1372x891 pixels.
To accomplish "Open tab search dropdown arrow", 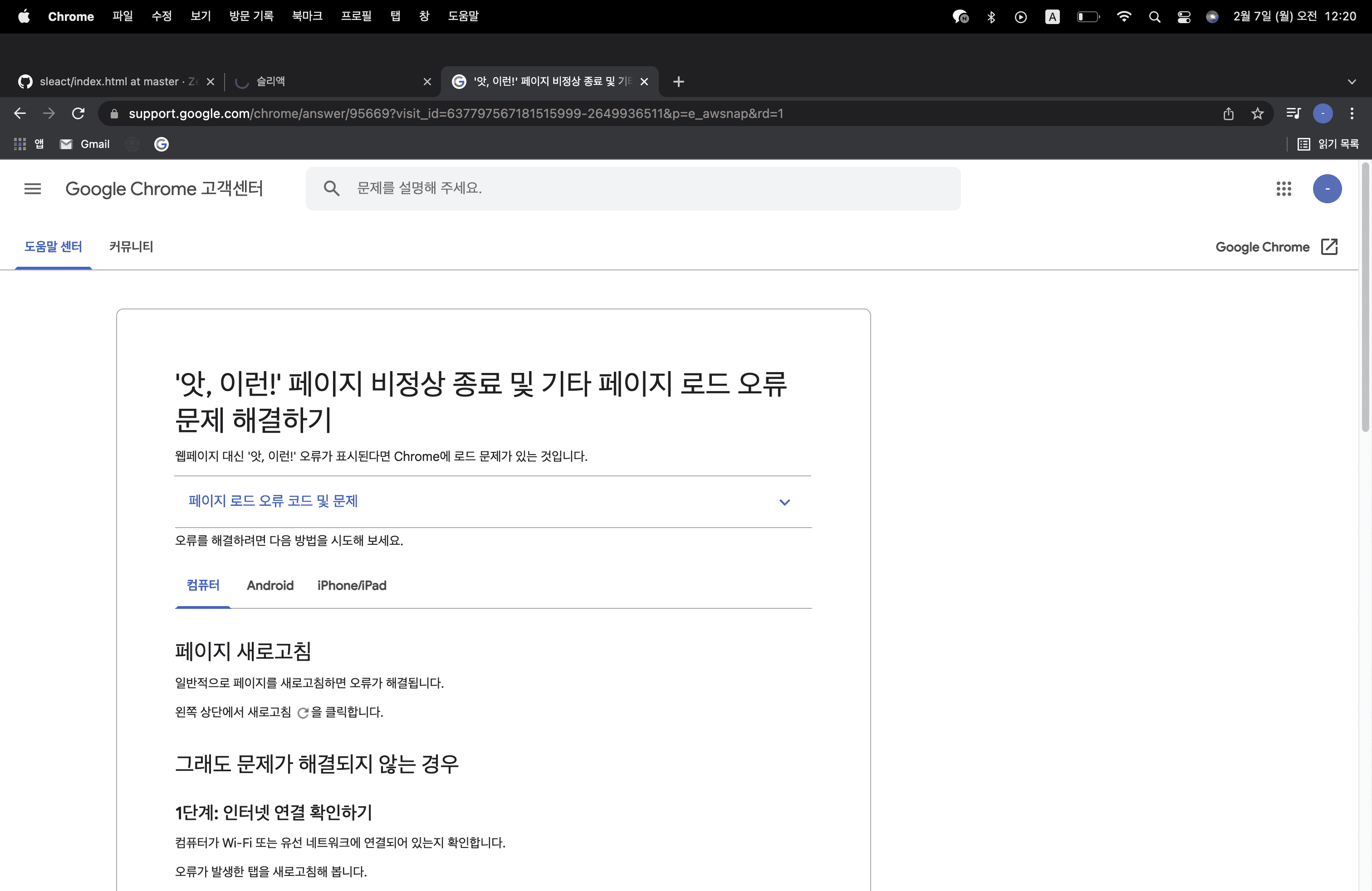I will [x=1351, y=81].
